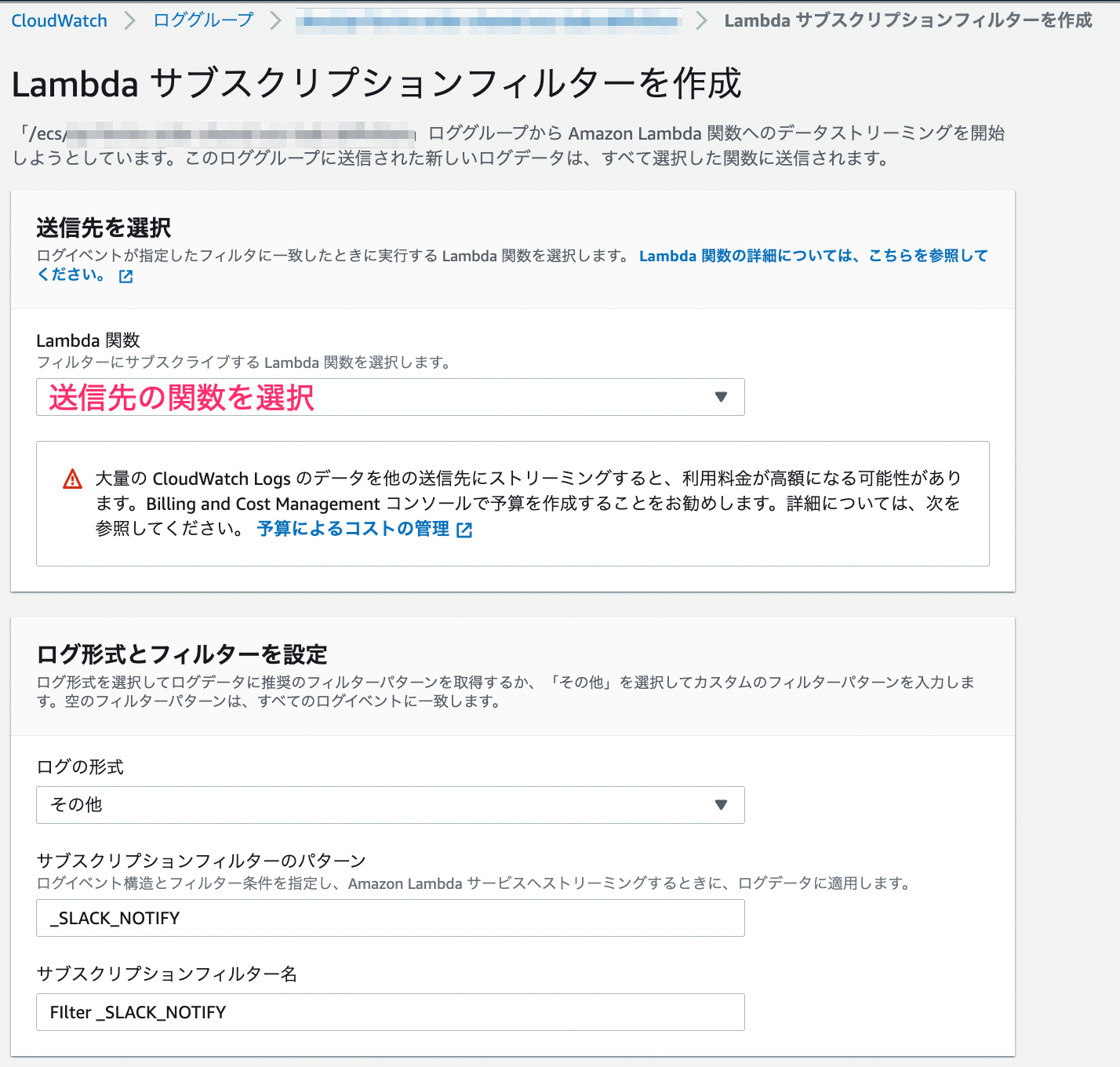1120x1067 pixels.
Task: Open 予算によるコストの管理 link
Action: [353, 529]
